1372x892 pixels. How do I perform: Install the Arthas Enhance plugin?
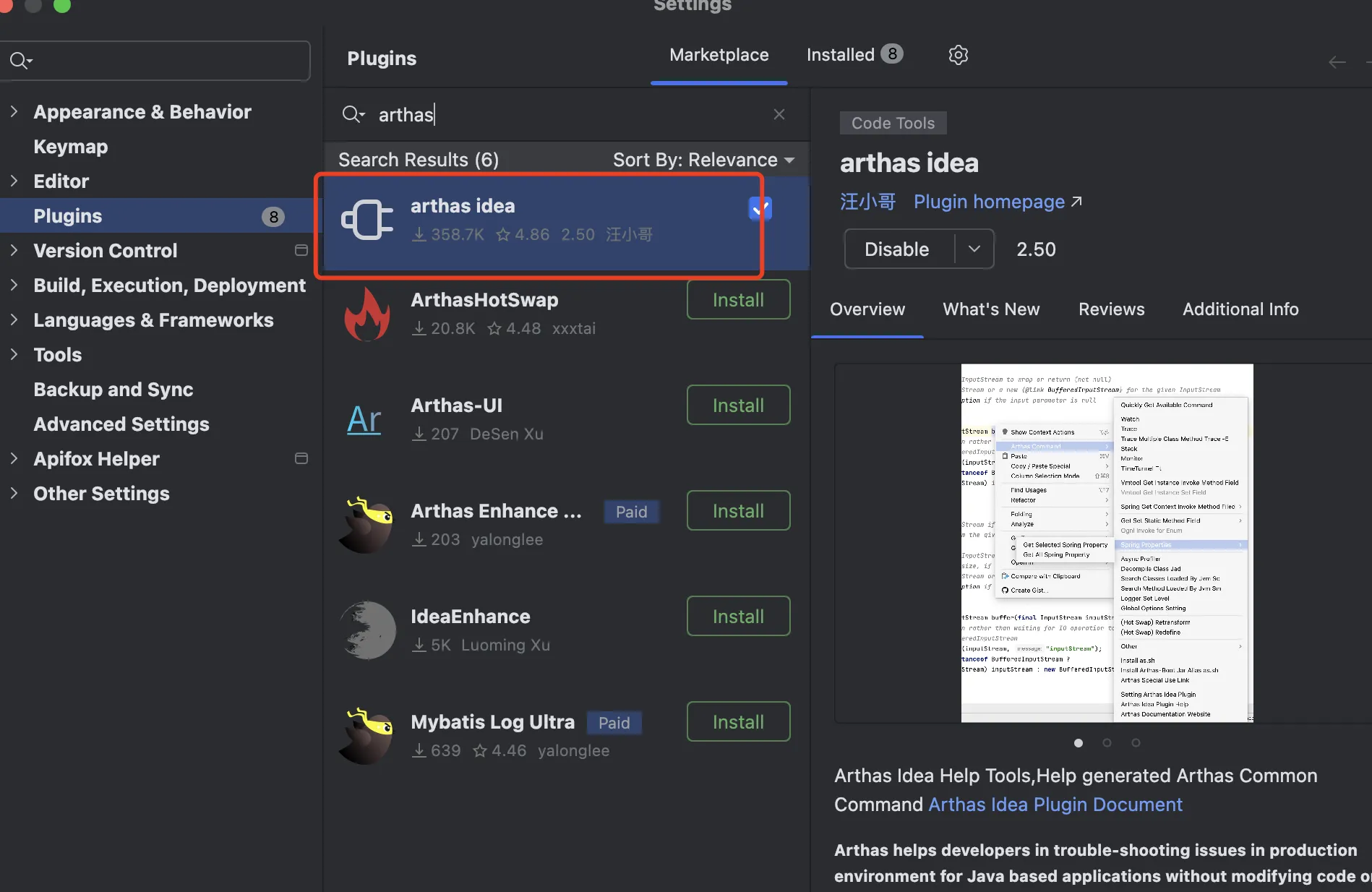pos(738,510)
